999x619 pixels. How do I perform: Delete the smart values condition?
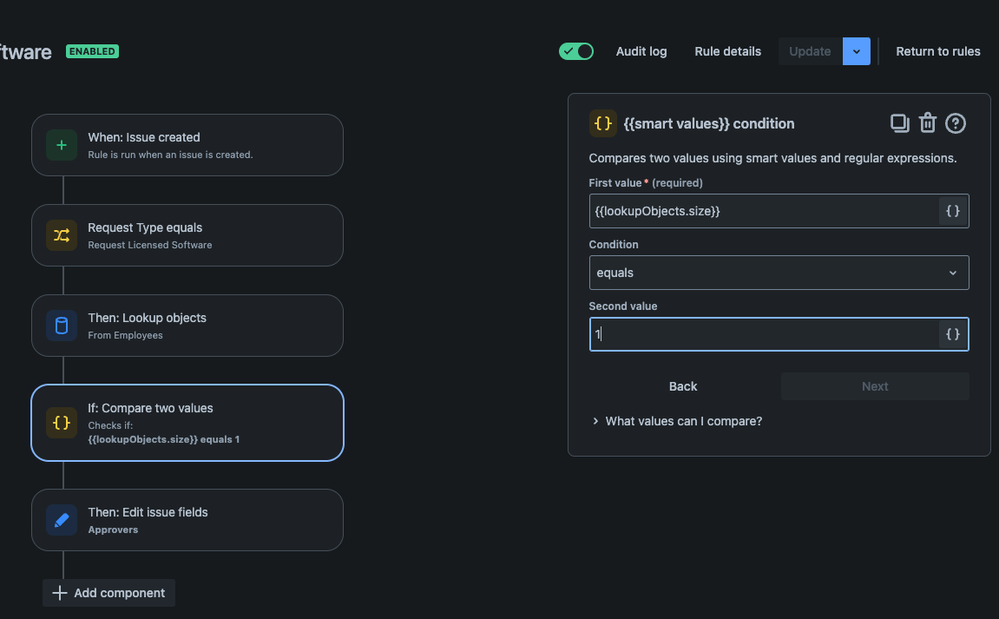click(x=928, y=123)
